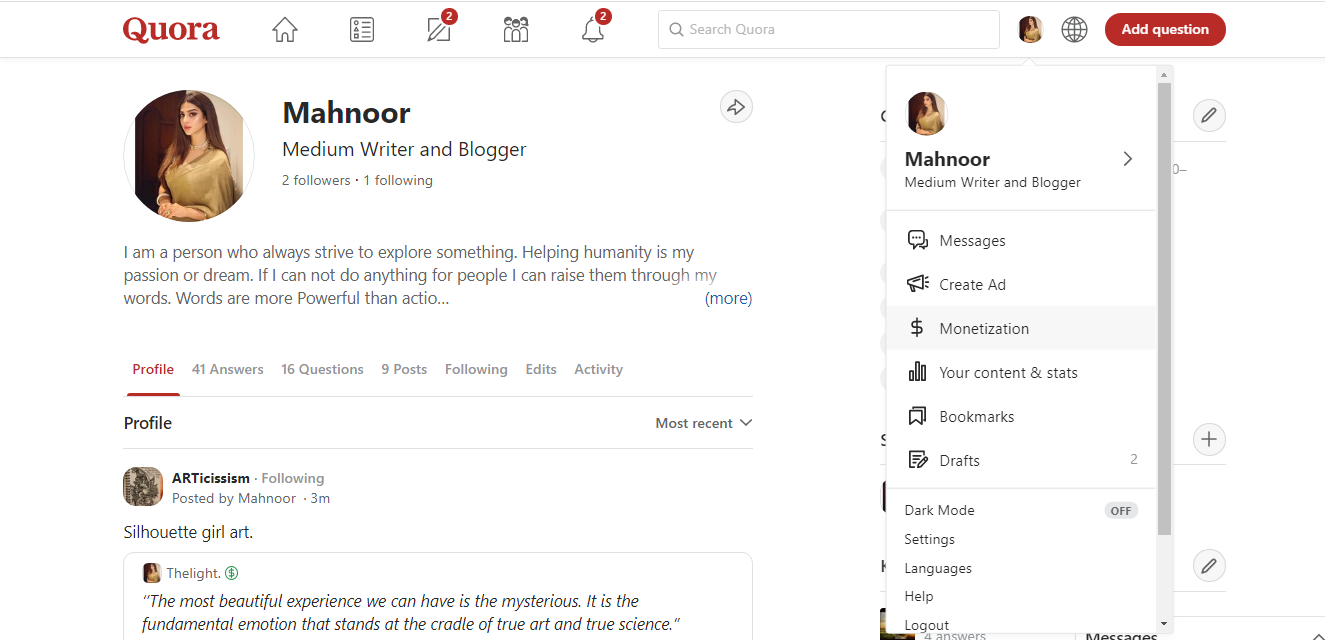Switch to the 16 Questions tab

[322, 369]
